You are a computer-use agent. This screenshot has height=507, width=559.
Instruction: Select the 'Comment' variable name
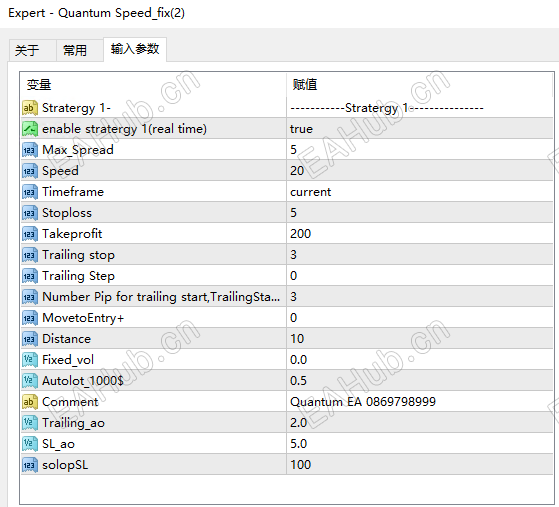click(70, 402)
